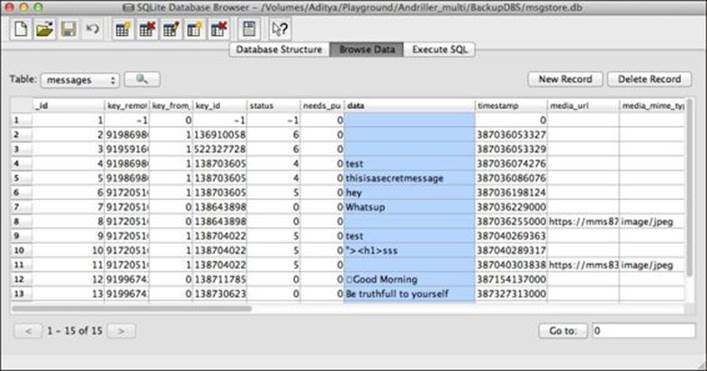Revert changes undo arrow icon
Screen dimensions: 707x371
click(92, 30)
